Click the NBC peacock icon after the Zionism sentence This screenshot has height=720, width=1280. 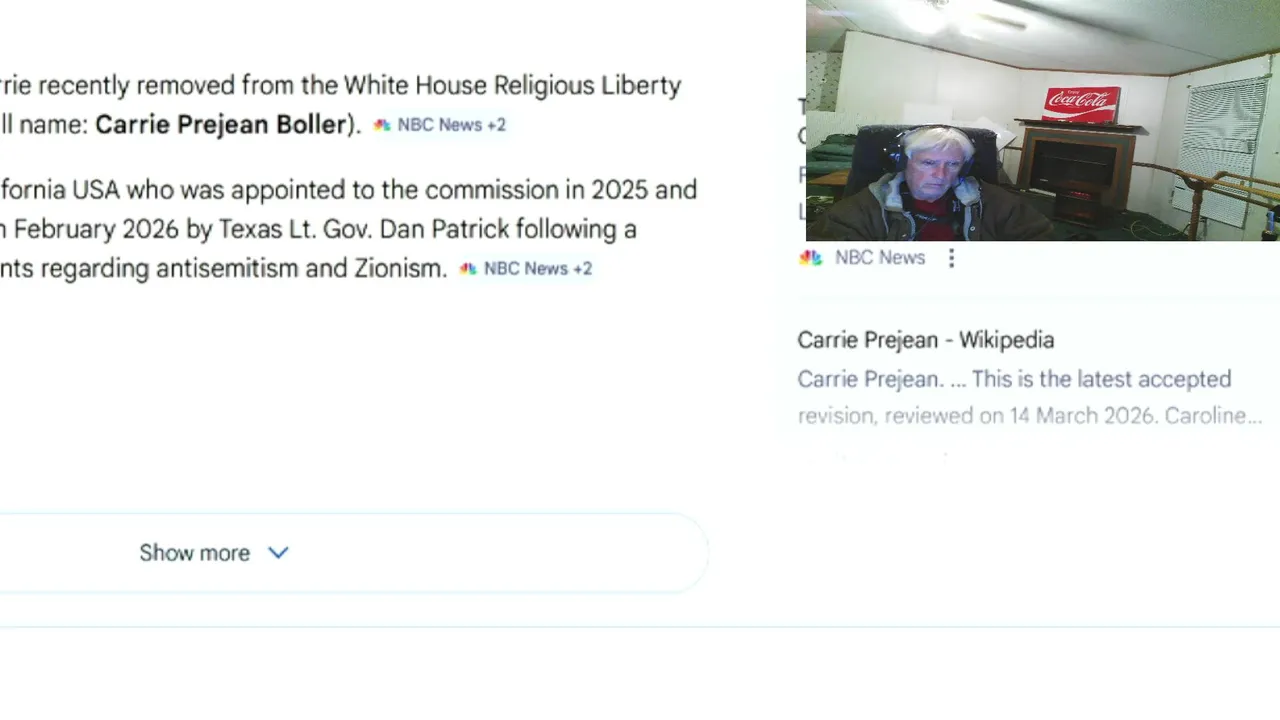click(467, 269)
